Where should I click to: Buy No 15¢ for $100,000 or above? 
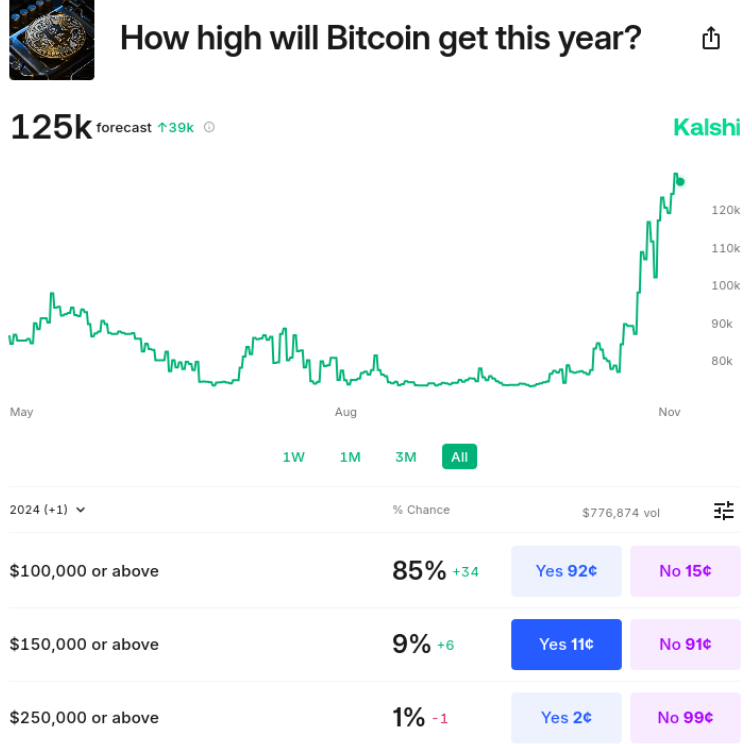click(685, 571)
